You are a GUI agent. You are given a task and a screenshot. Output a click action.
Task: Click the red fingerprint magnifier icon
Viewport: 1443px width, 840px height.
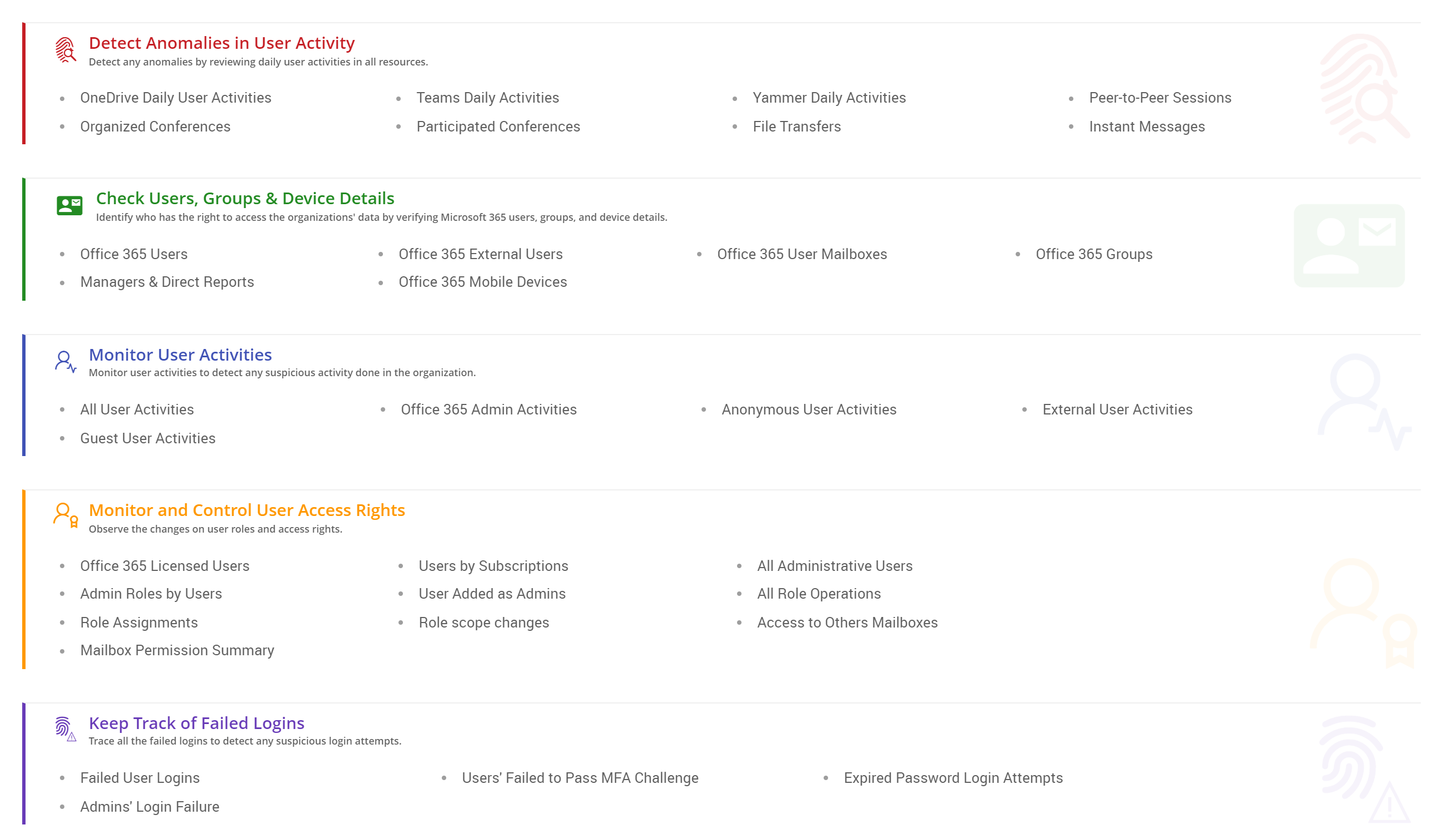65,50
